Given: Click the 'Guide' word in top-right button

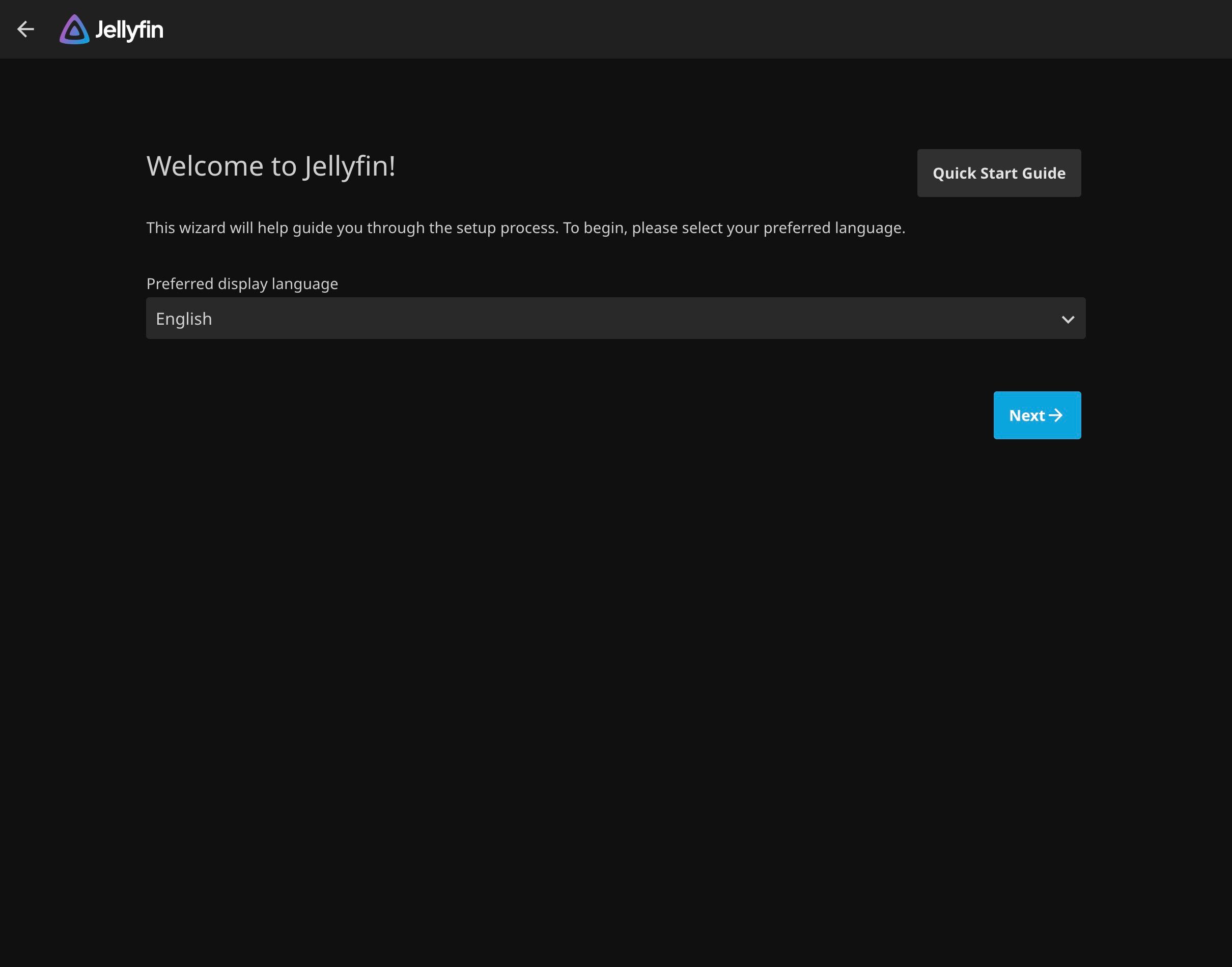Looking at the screenshot, I should coord(1045,173).
